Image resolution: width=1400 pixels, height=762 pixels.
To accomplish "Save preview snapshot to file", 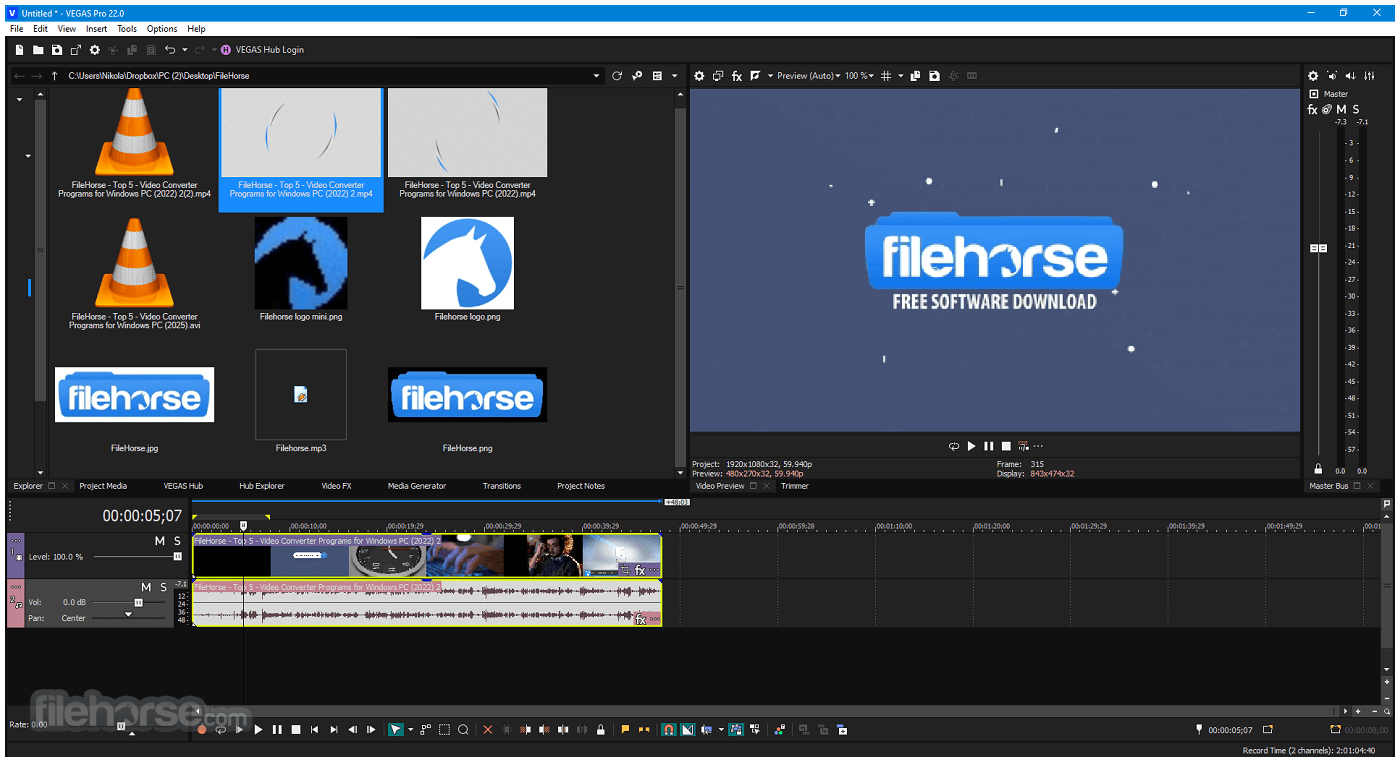I will click(x=934, y=76).
